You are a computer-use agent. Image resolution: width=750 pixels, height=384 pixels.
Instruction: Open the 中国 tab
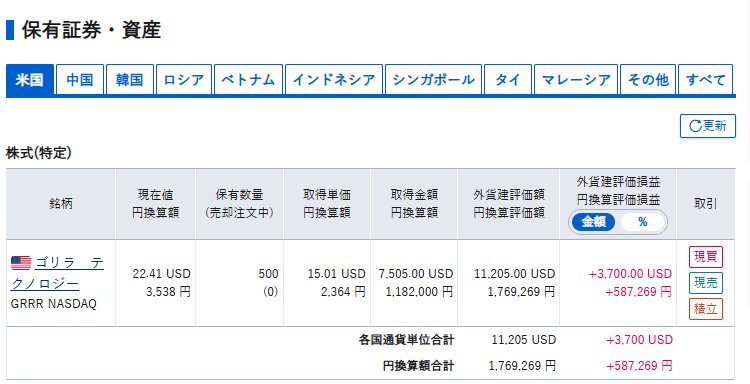click(x=80, y=80)
